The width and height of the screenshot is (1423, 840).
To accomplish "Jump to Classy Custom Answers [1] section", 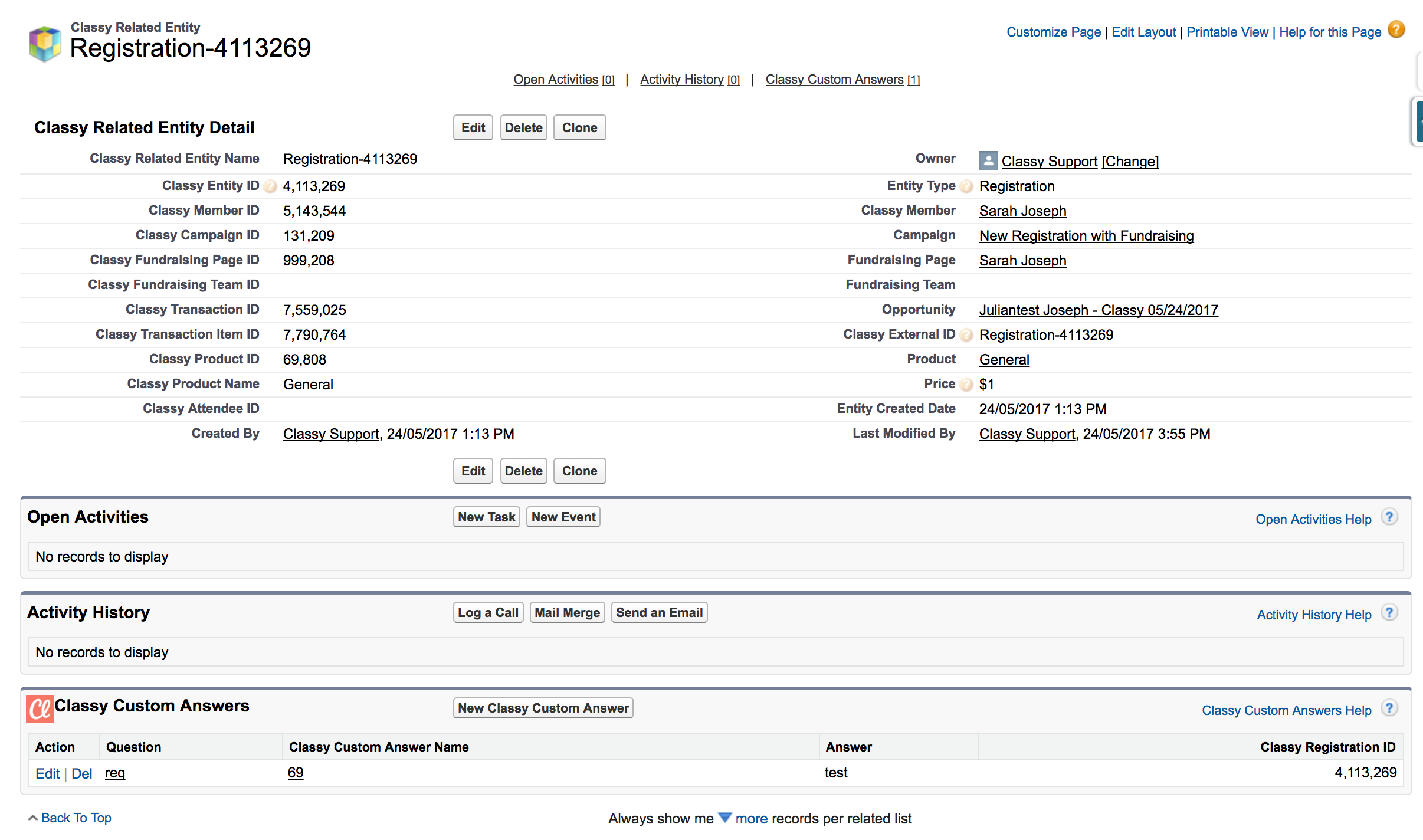I will tap(842, 80).
